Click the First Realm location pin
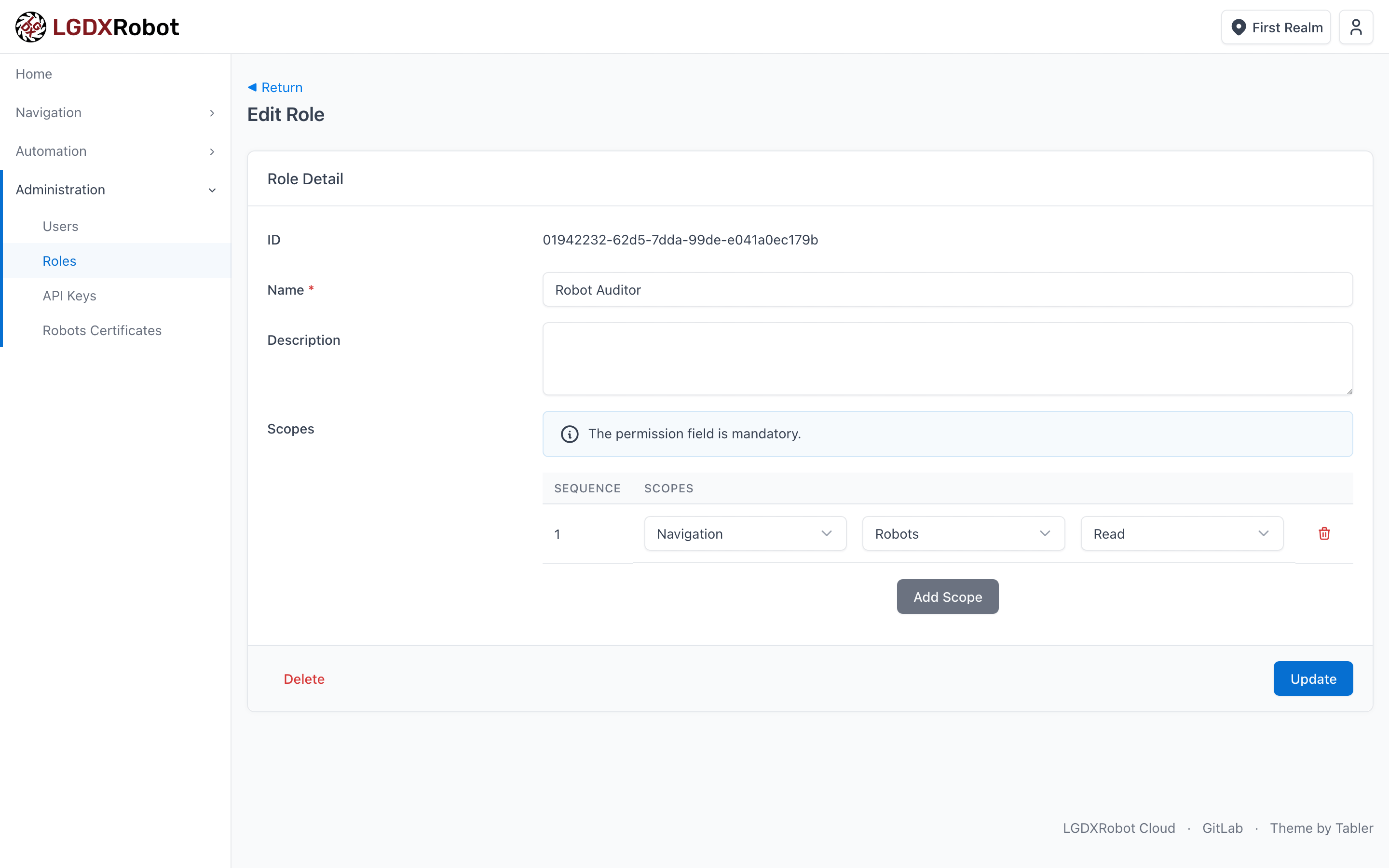The image size is (1389, 868). click(1239, 27)
